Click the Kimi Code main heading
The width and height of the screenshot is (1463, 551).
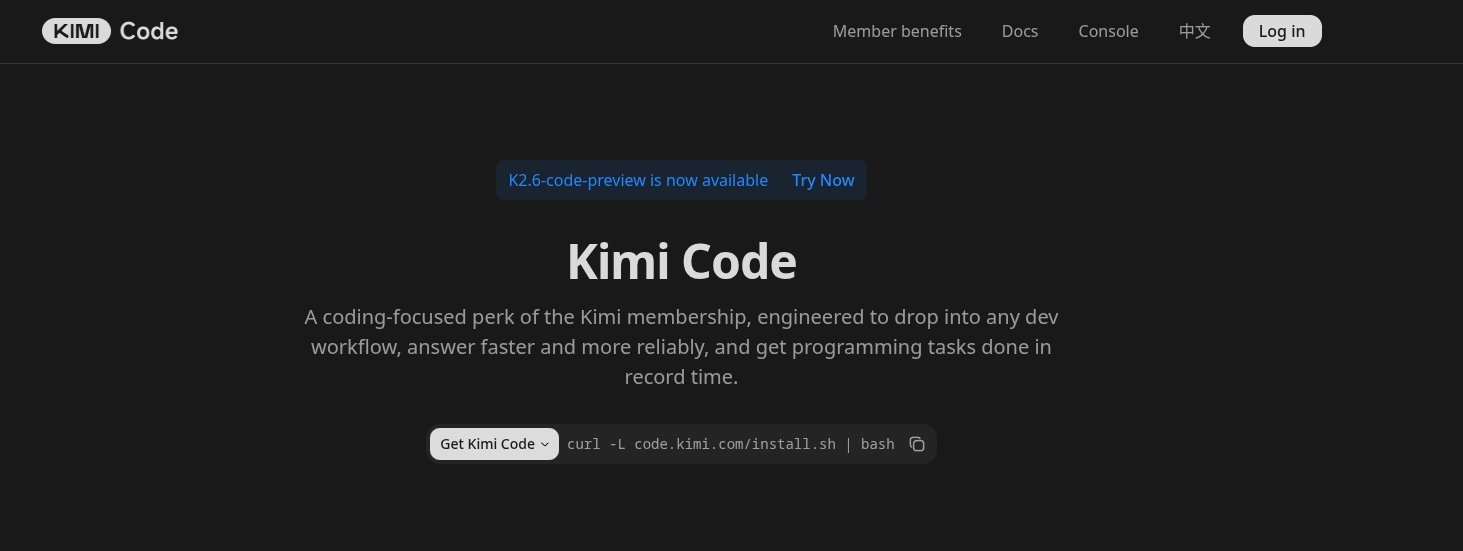tap(681, 262)
